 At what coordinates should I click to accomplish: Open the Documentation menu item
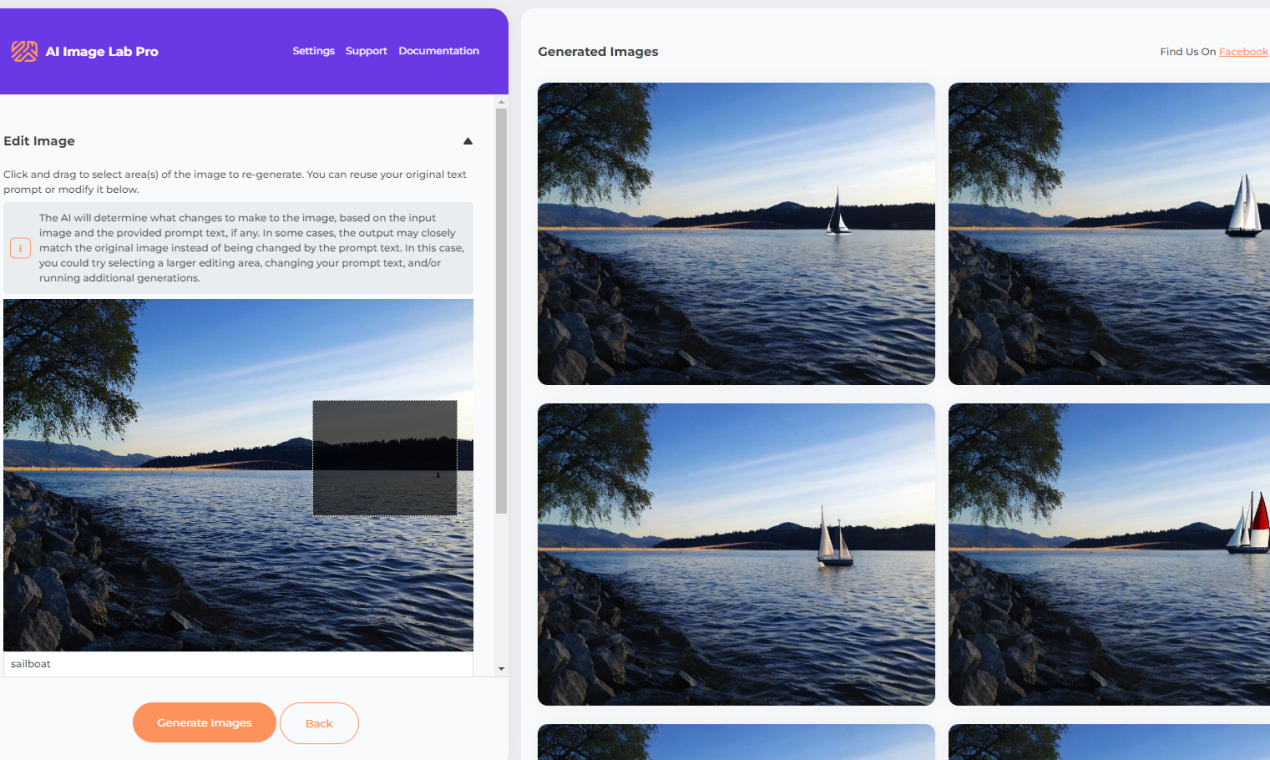point(439,51)
